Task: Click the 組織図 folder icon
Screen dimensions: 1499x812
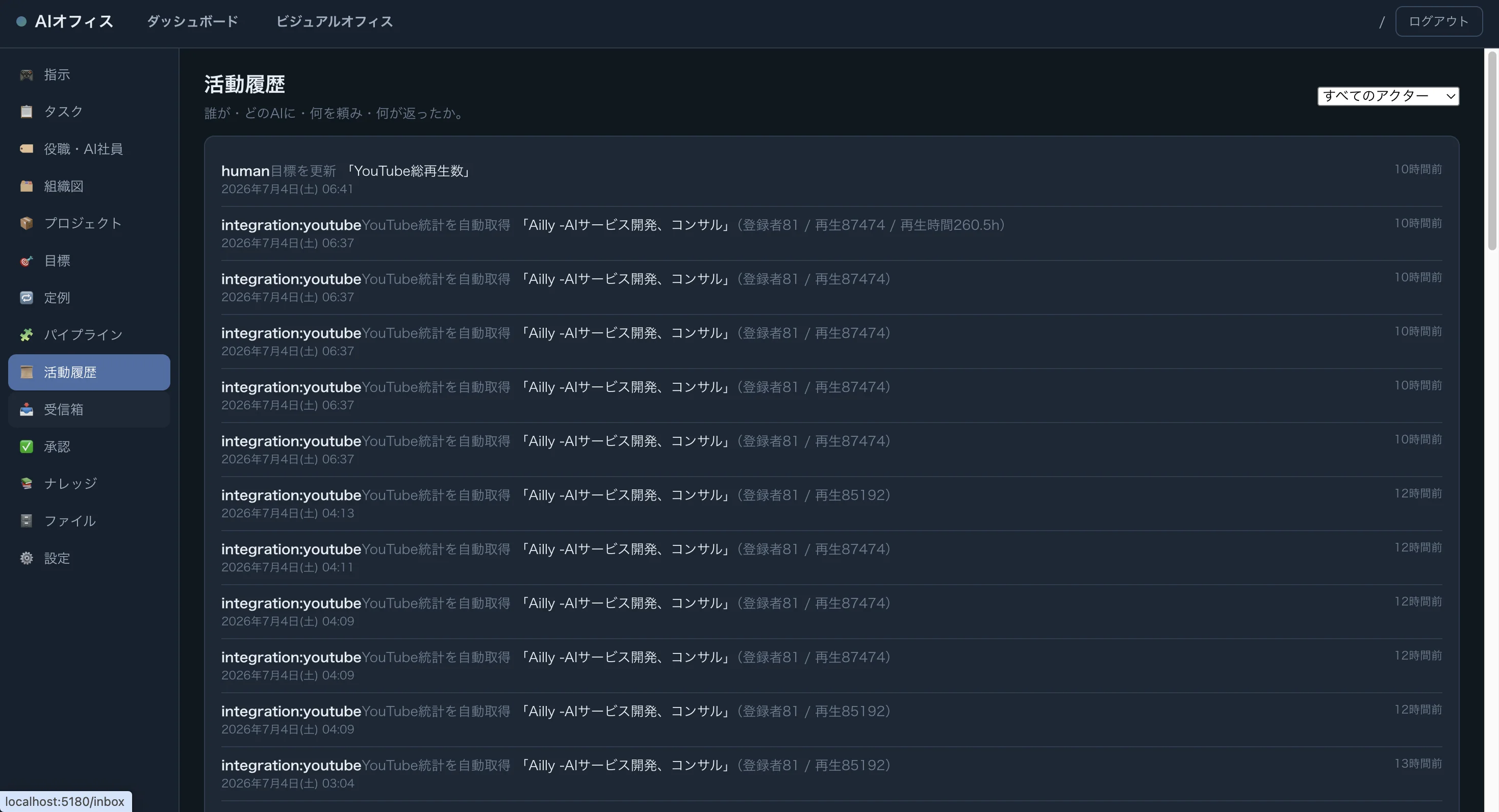Action: point(26,186)
